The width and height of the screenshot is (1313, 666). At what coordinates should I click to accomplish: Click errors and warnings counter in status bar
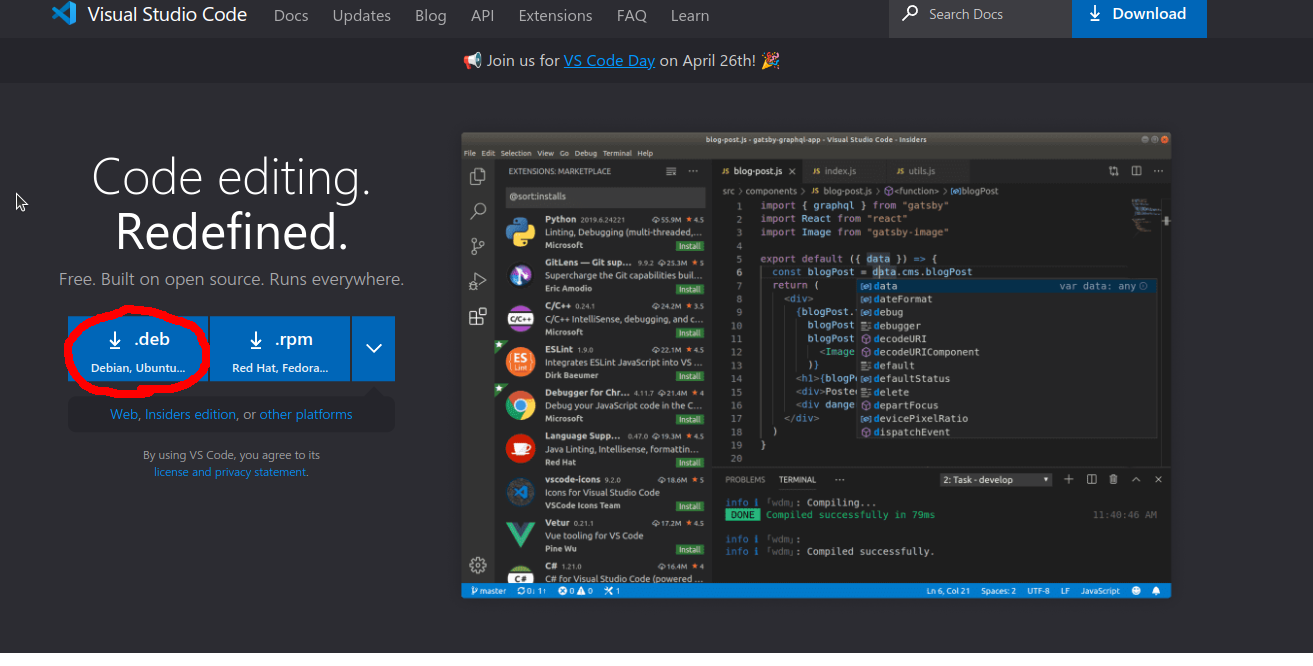(x=575, y=591)
